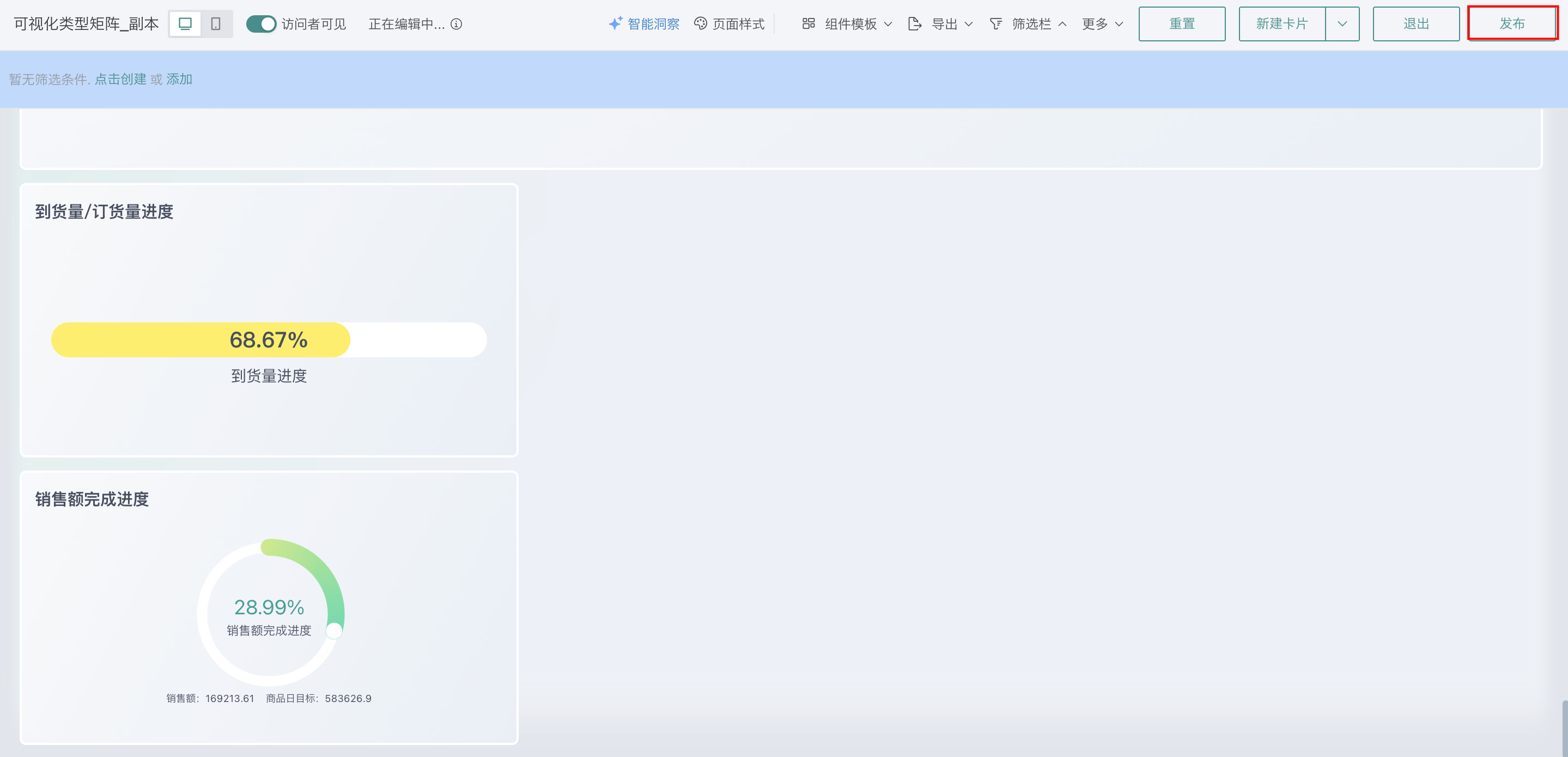
Task: Open 智能洞察 sparkle icon
Action: 616,24
